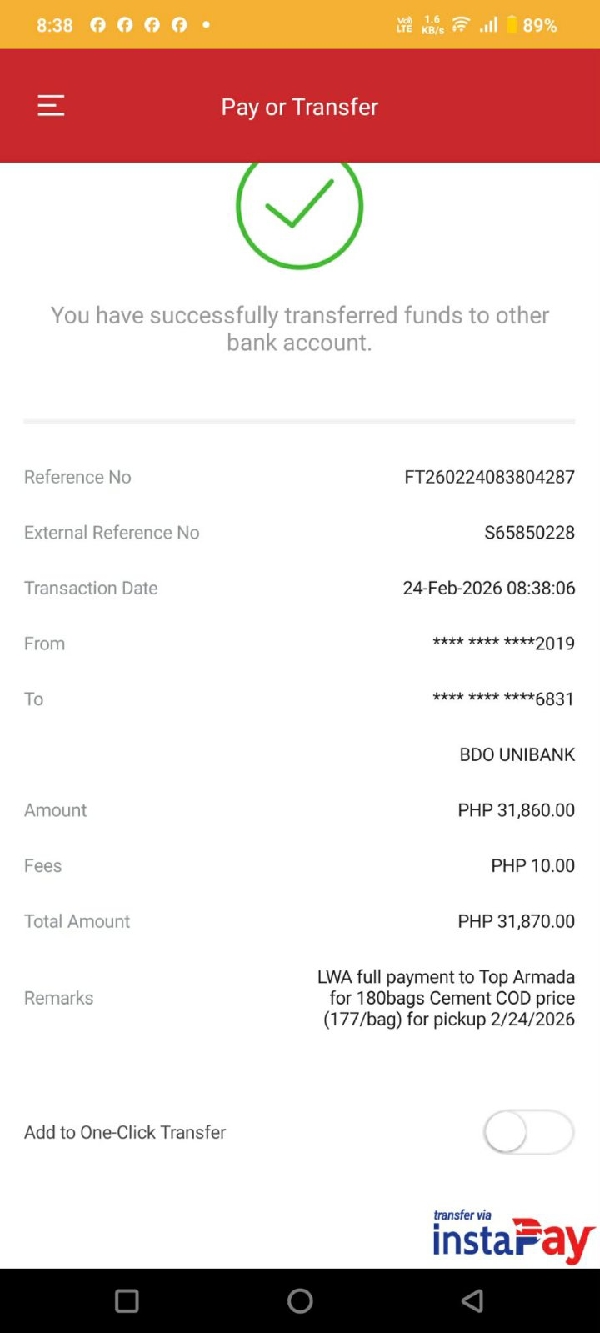Viewport: 600px width, 1333px height.
Task: Tap the Add to One-Click Transfer label
Action: [x=125, y=1133]
